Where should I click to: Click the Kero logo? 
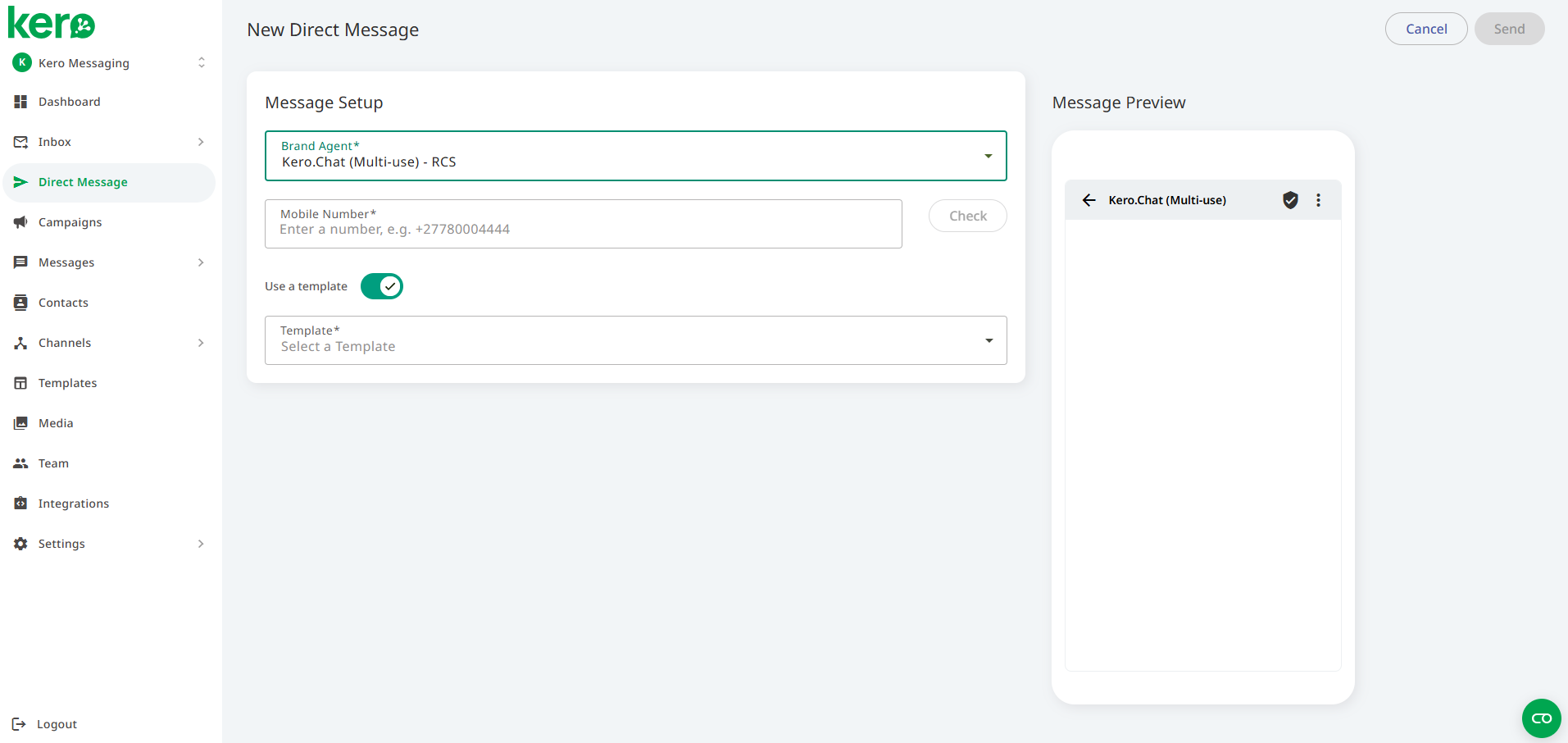pos(52,23)
